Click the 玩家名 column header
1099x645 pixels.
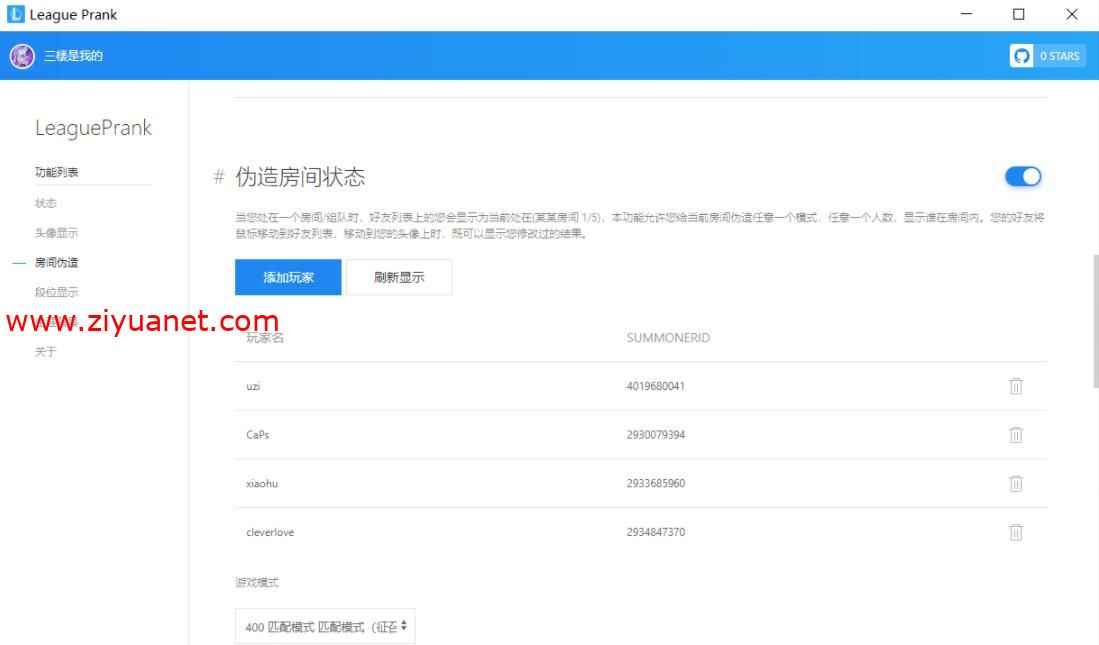point(265,338)
